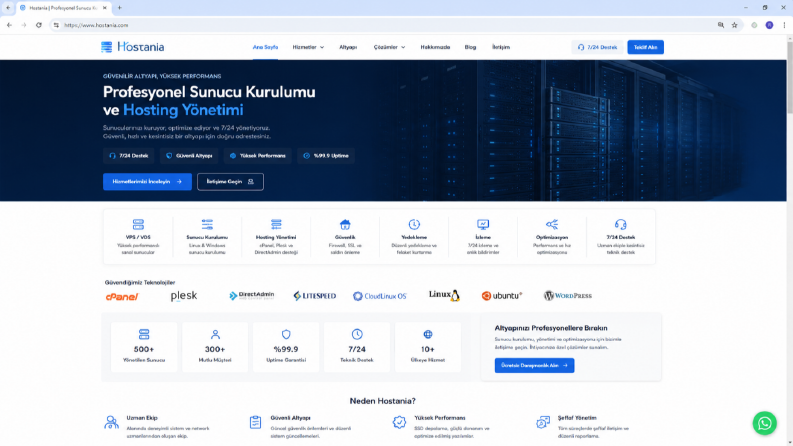
Task: Click the 7/24 Destek hero badge
Action: tap(129, 156)
